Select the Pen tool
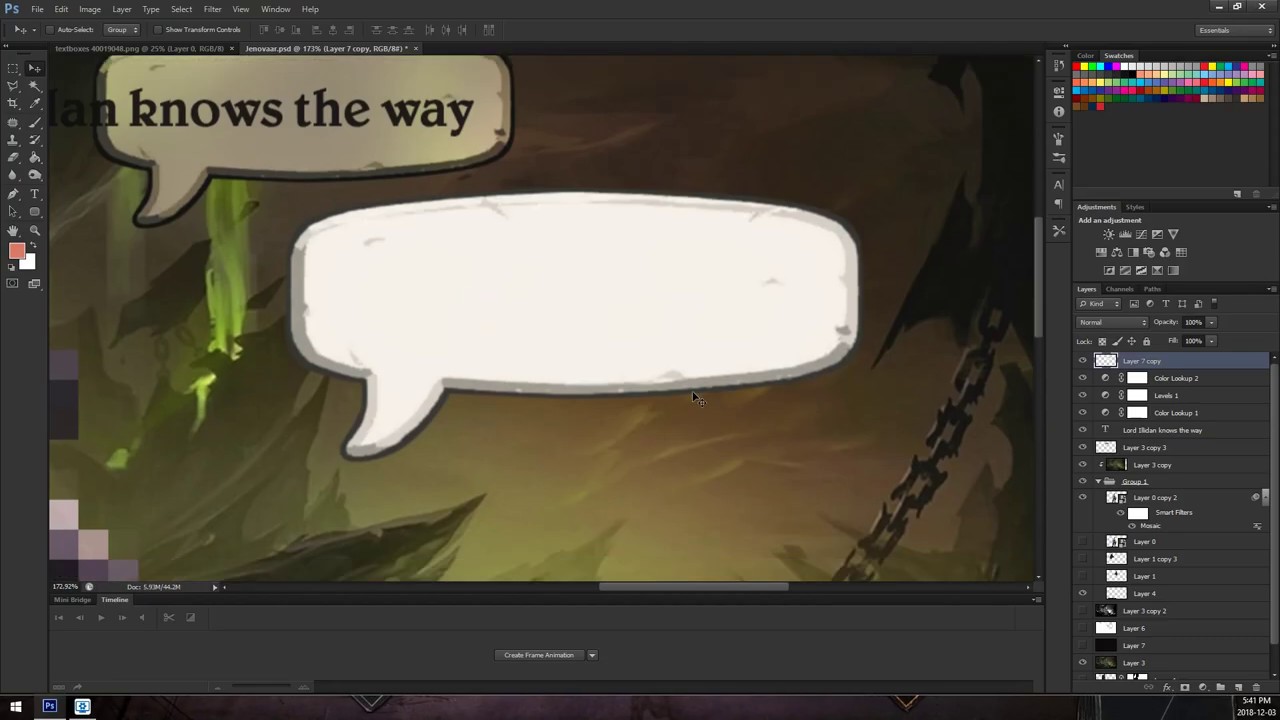Viewport: 1280px width, 720px height. click(13, 193)
